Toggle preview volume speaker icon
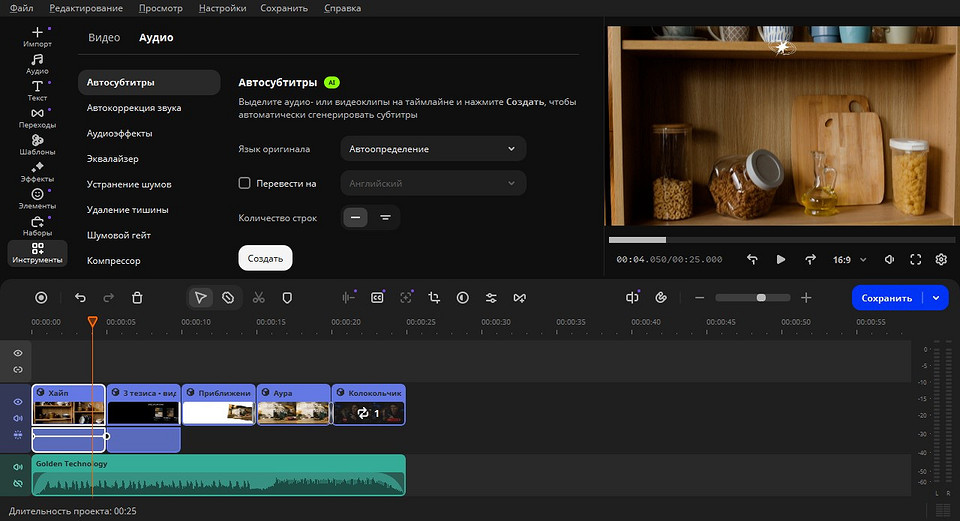960x521 pixels. coord(890,260)
